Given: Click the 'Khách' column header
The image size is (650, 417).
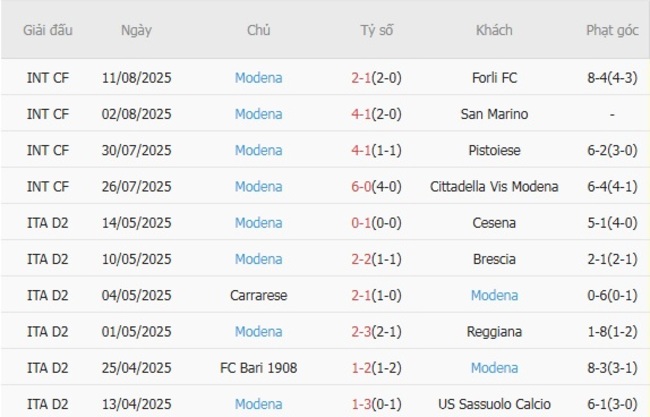Looking at the screenshot, I should (494, 31).
